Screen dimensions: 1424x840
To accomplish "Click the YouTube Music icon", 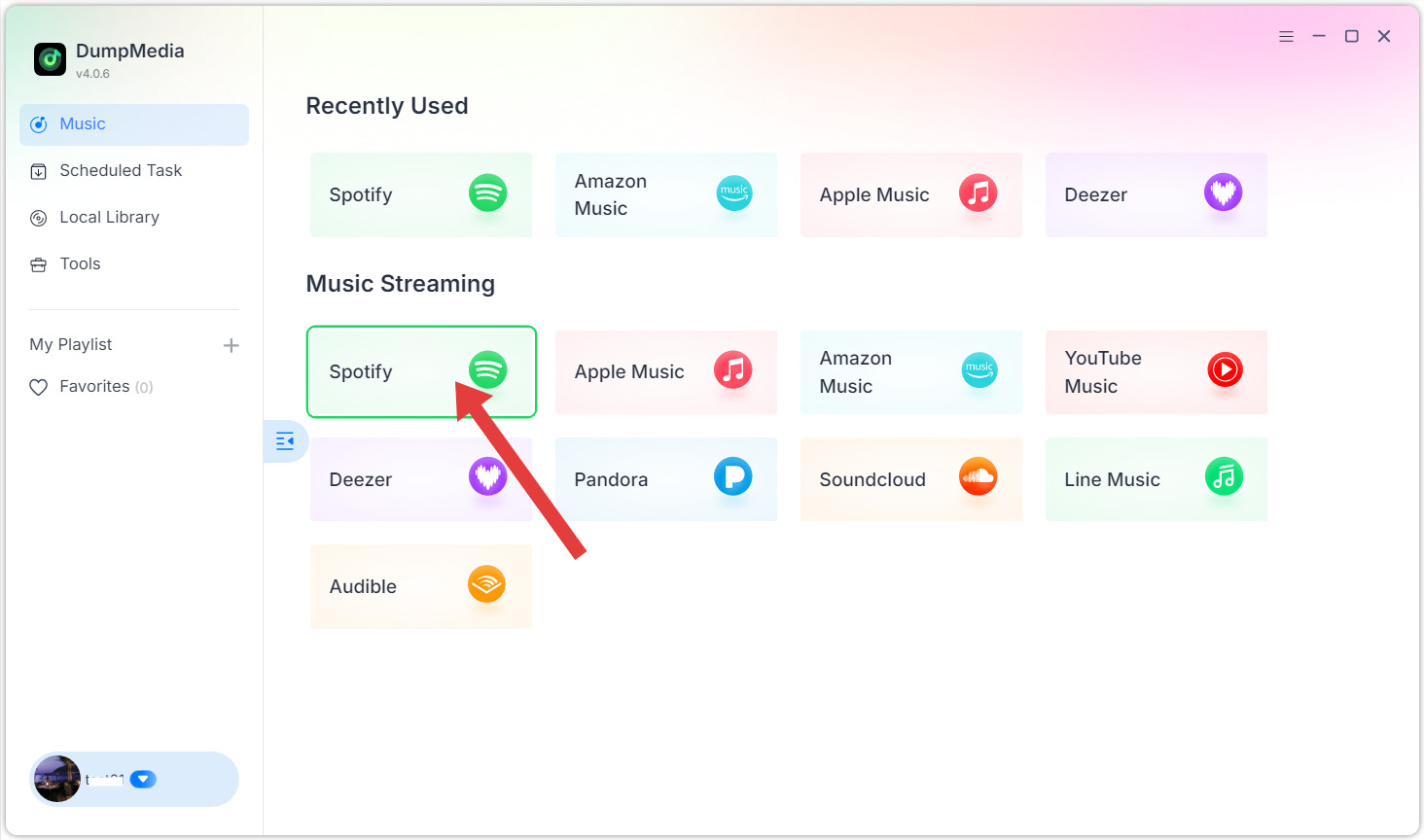I will pos(1224,370).
